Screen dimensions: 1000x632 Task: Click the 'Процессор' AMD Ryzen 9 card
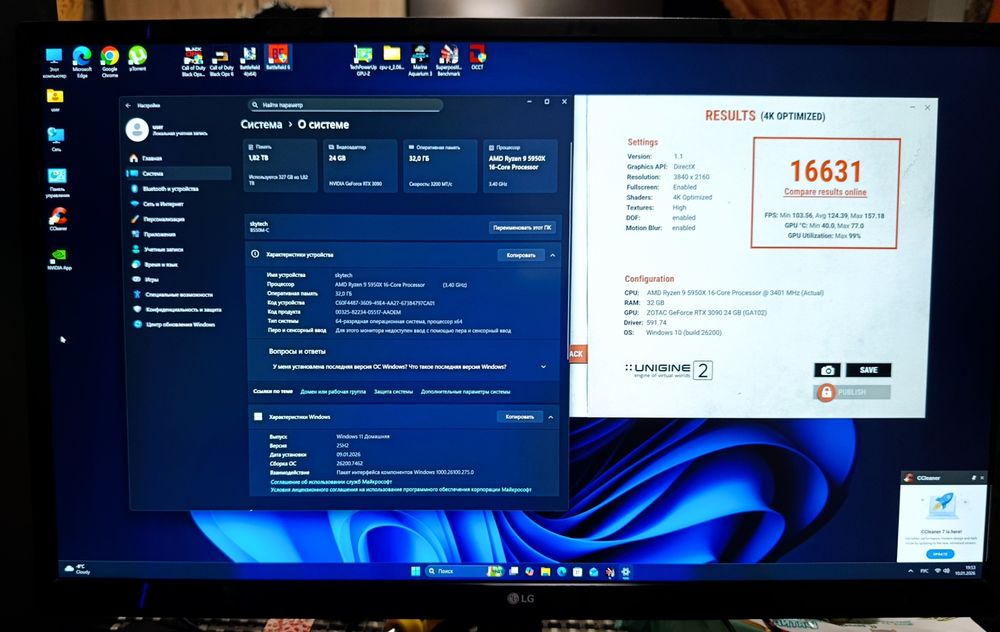520,166
